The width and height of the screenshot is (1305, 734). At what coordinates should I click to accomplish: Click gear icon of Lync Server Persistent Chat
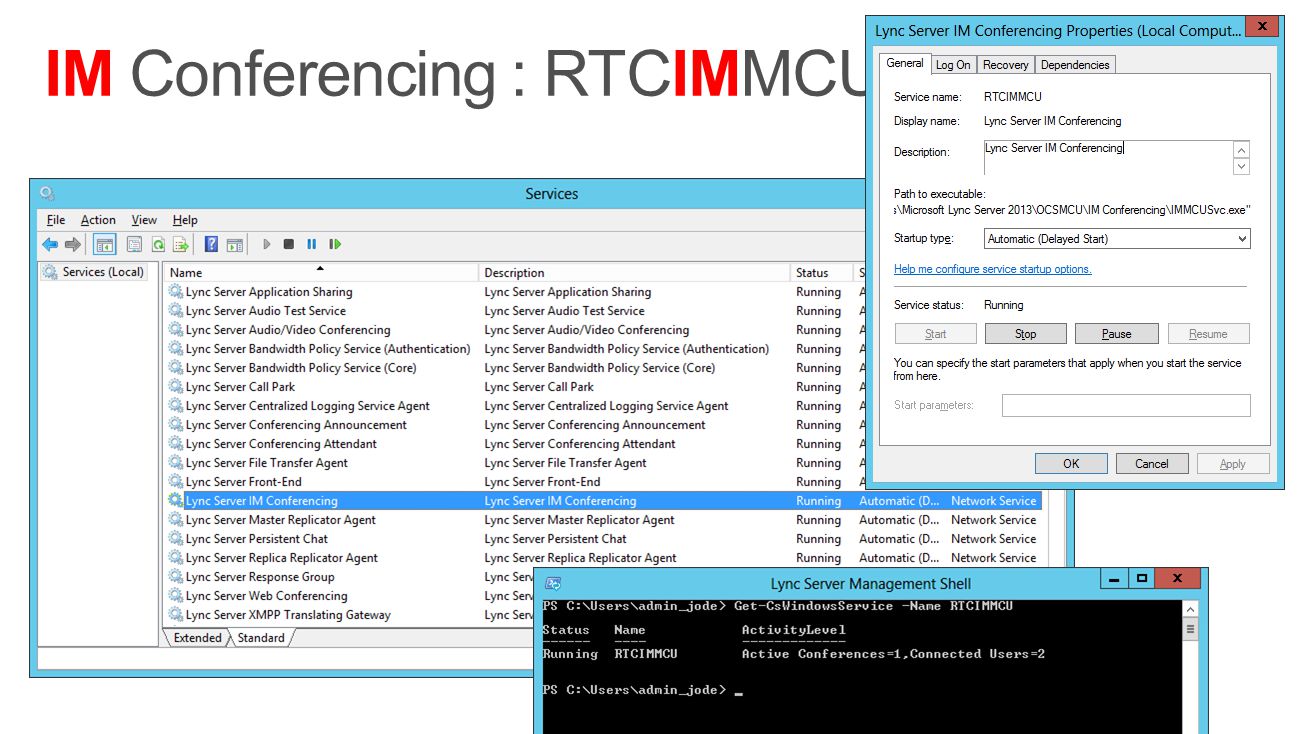(176, 539)
